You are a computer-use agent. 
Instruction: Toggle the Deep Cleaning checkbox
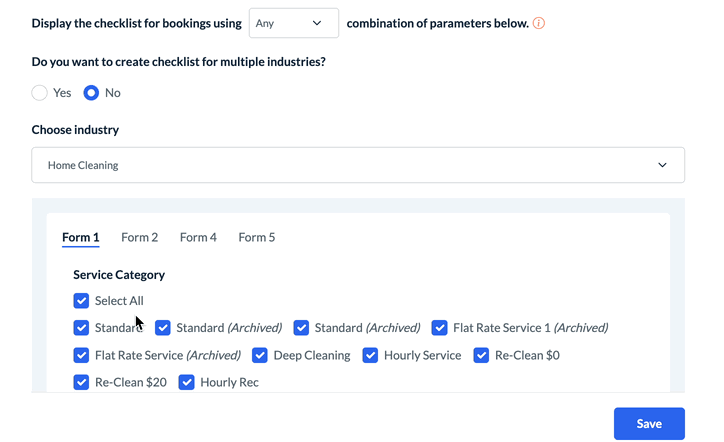click(260, 355)
